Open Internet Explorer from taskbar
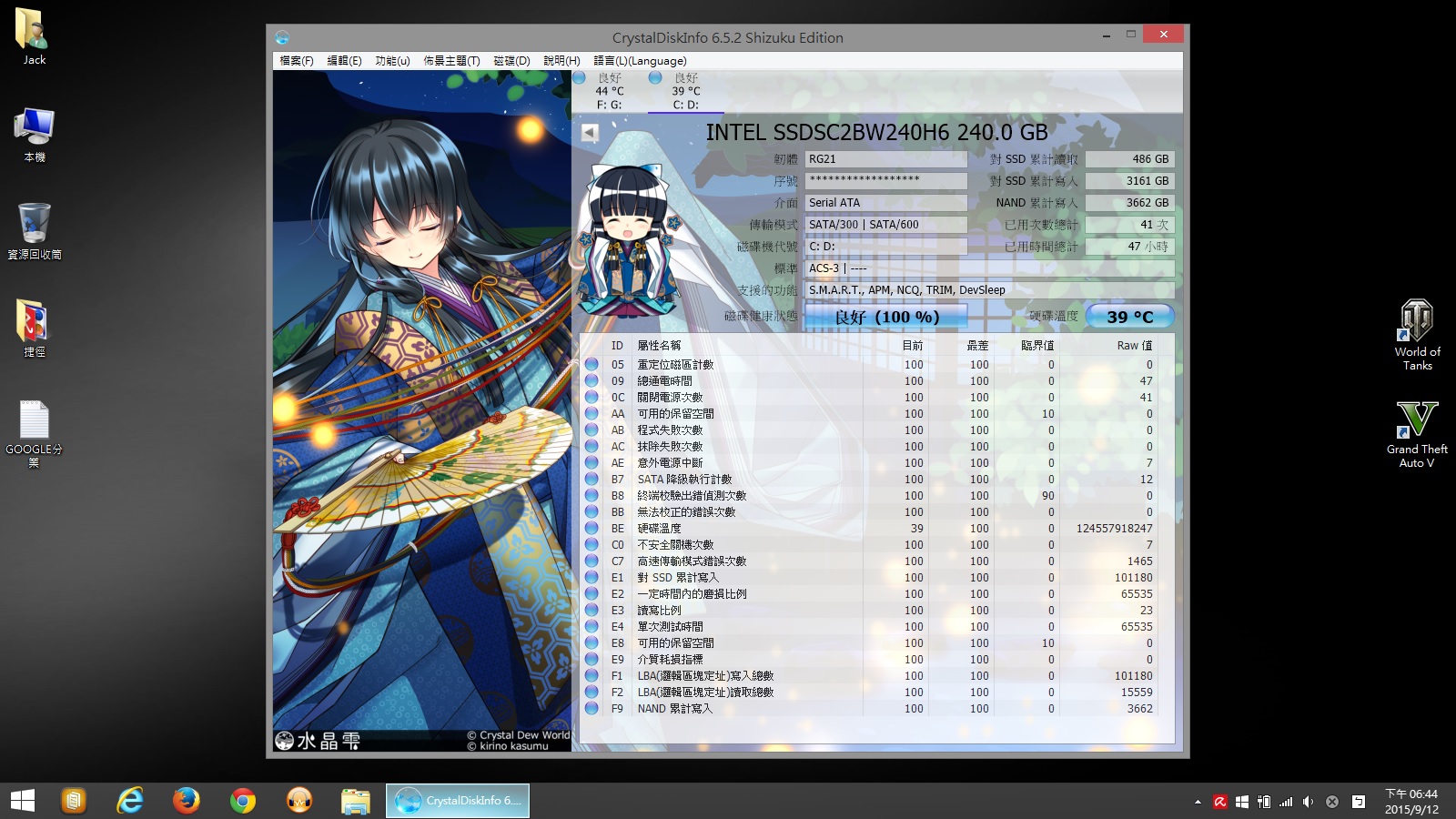 (130, 801)
